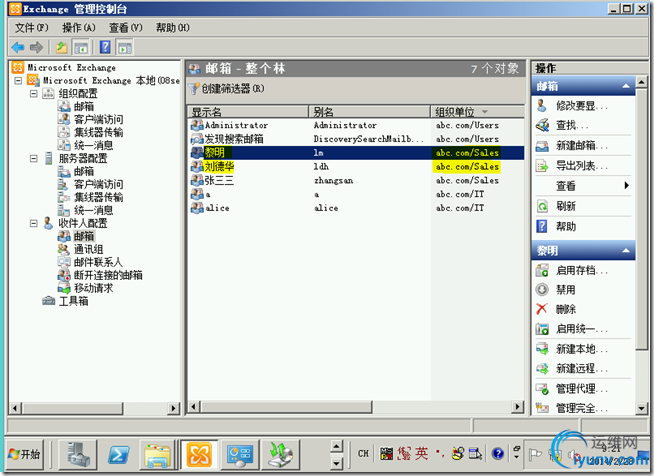Image resolution: width=654 pixels, height=476 pixels.
Task: Collapse the 服务器配置 expander
Action: (x=33, y=159)
